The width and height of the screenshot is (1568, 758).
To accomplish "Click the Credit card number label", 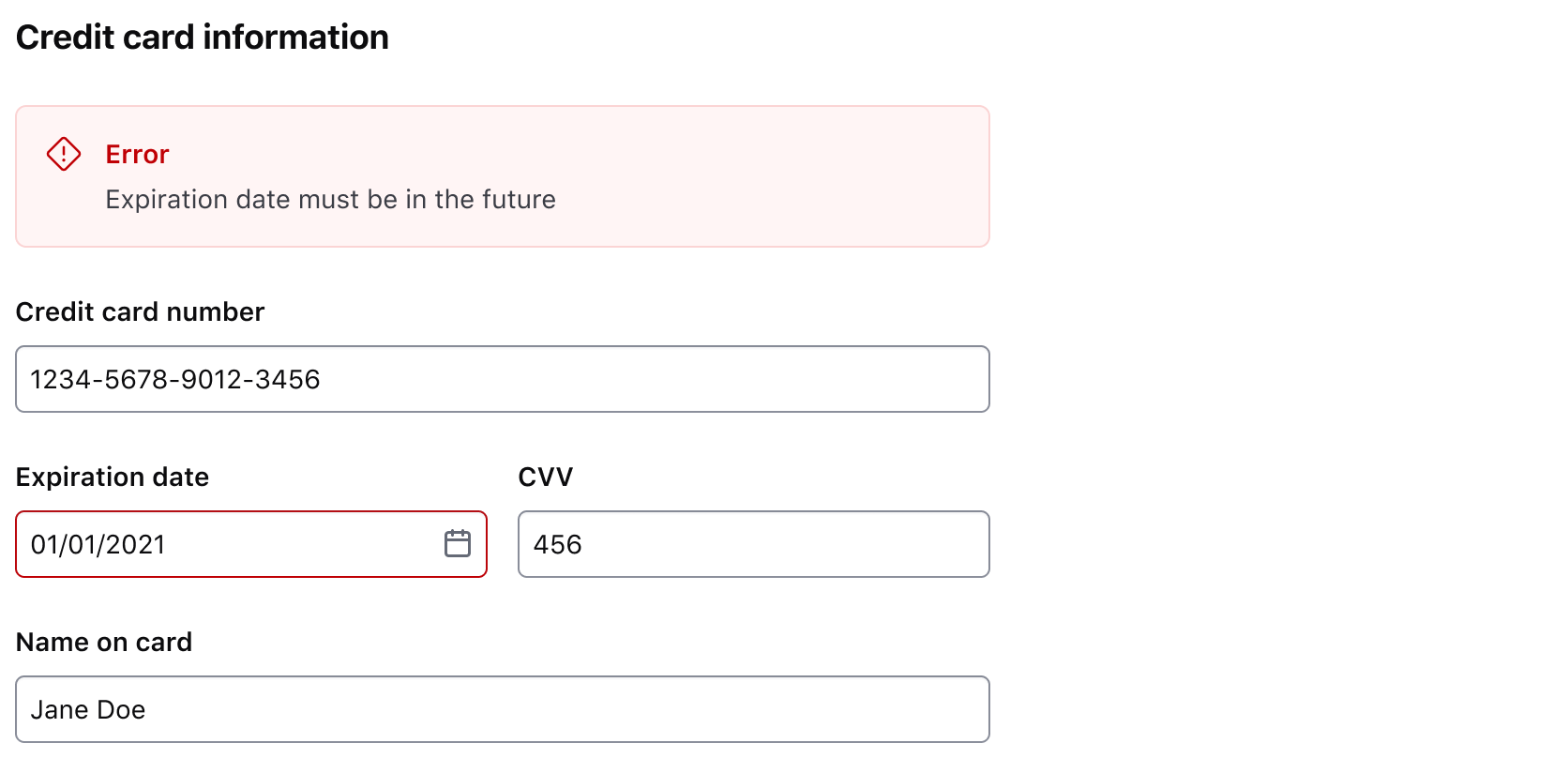I will (x=140, y=311).
